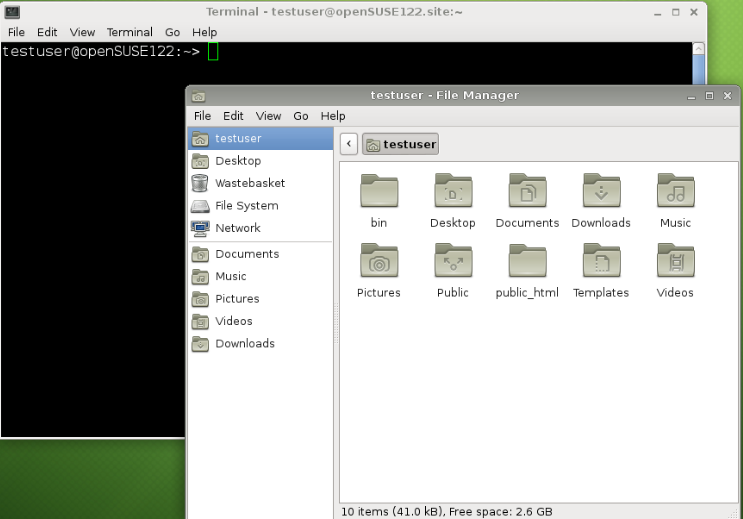Open Wastebasket in sidebar
Screen dimensions: 743x519
coord(261,183)
